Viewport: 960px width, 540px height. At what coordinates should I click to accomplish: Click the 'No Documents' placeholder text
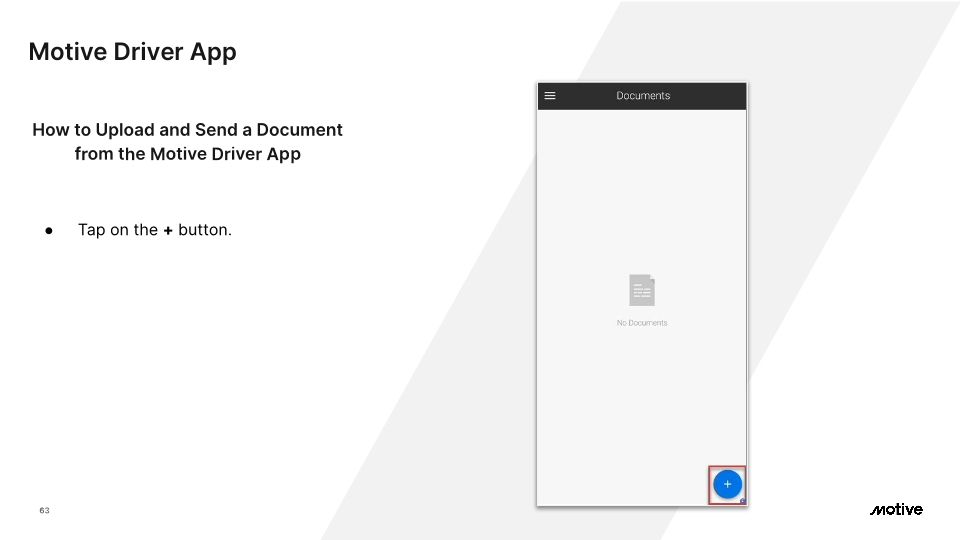642,323
